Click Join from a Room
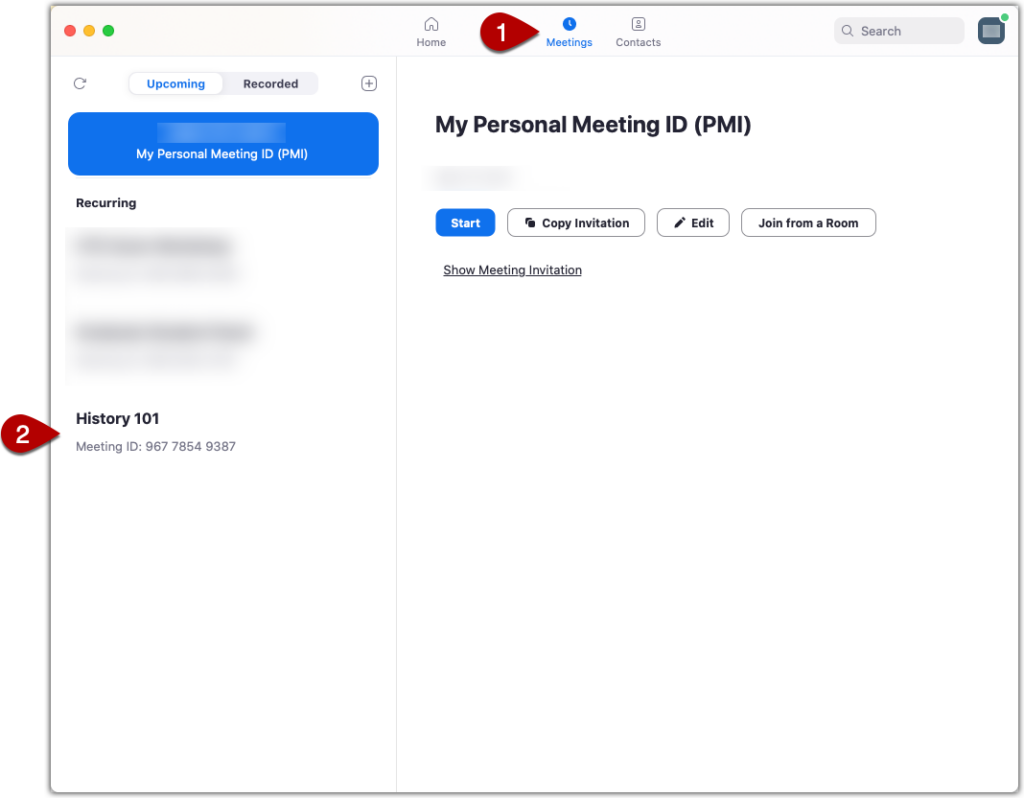Viewport: 1024px width, 798px height. 808,222
